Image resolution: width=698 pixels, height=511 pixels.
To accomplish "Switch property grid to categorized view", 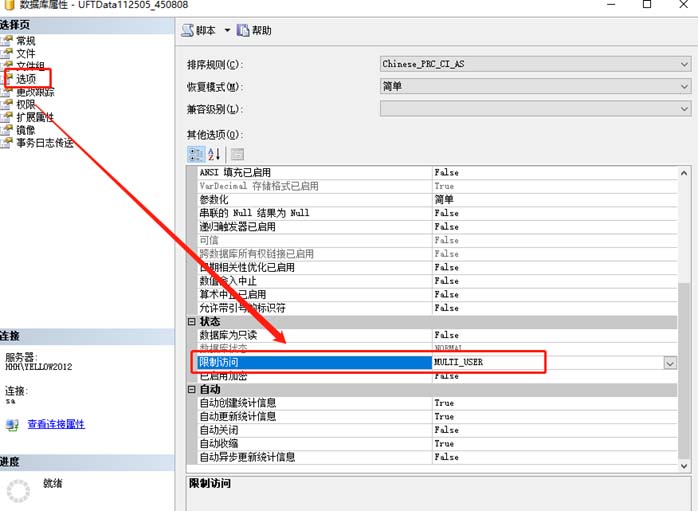I will click(195, 154).
